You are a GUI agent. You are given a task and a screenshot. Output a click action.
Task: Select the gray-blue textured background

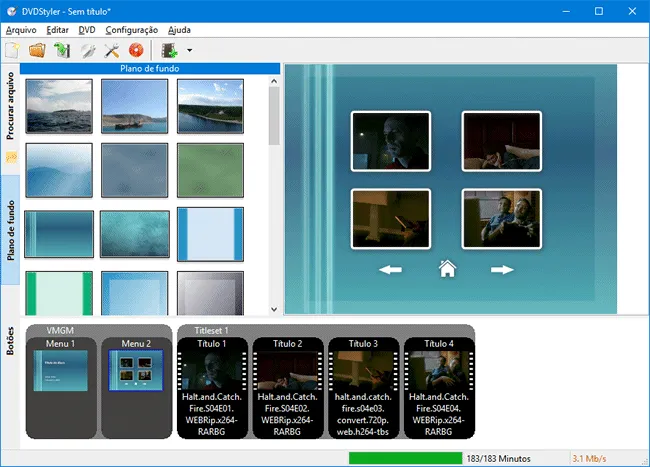[135, 170]
